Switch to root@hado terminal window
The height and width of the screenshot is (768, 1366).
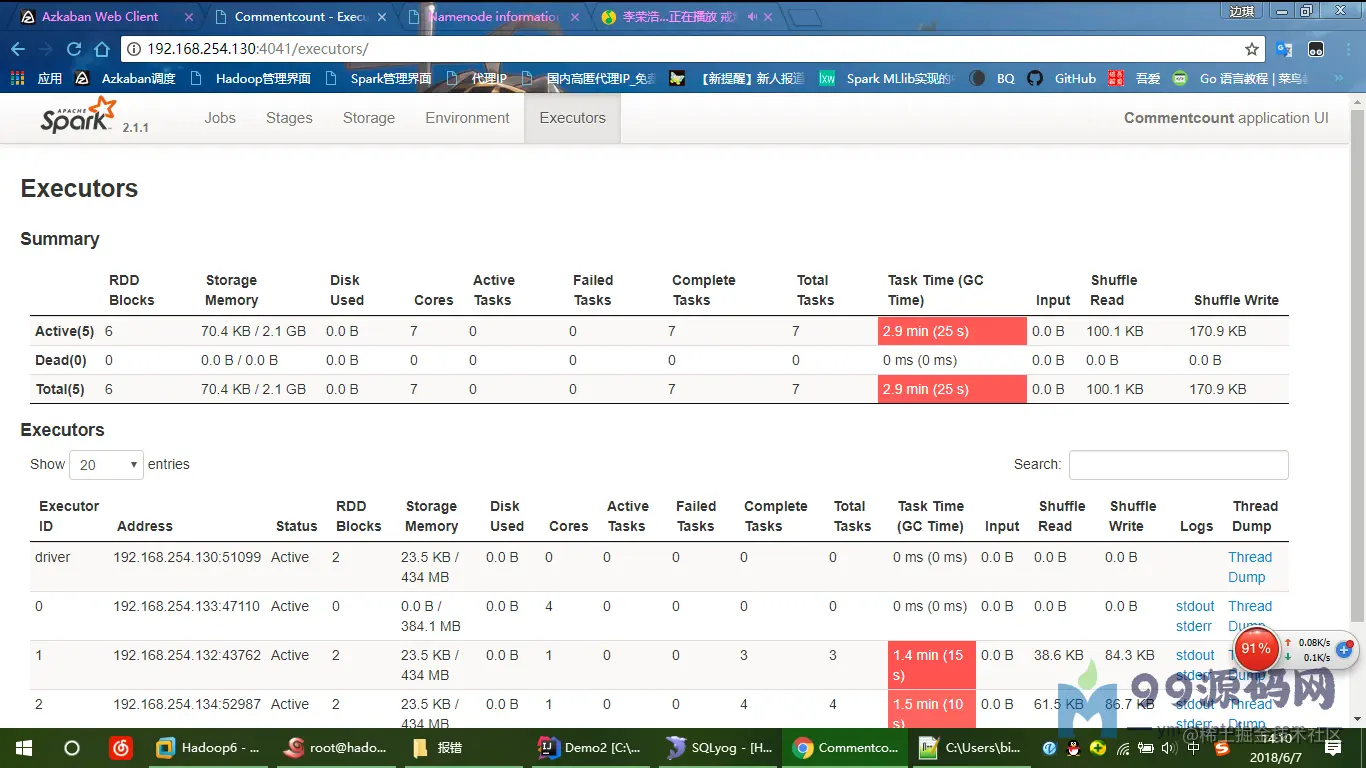(335, 748)
